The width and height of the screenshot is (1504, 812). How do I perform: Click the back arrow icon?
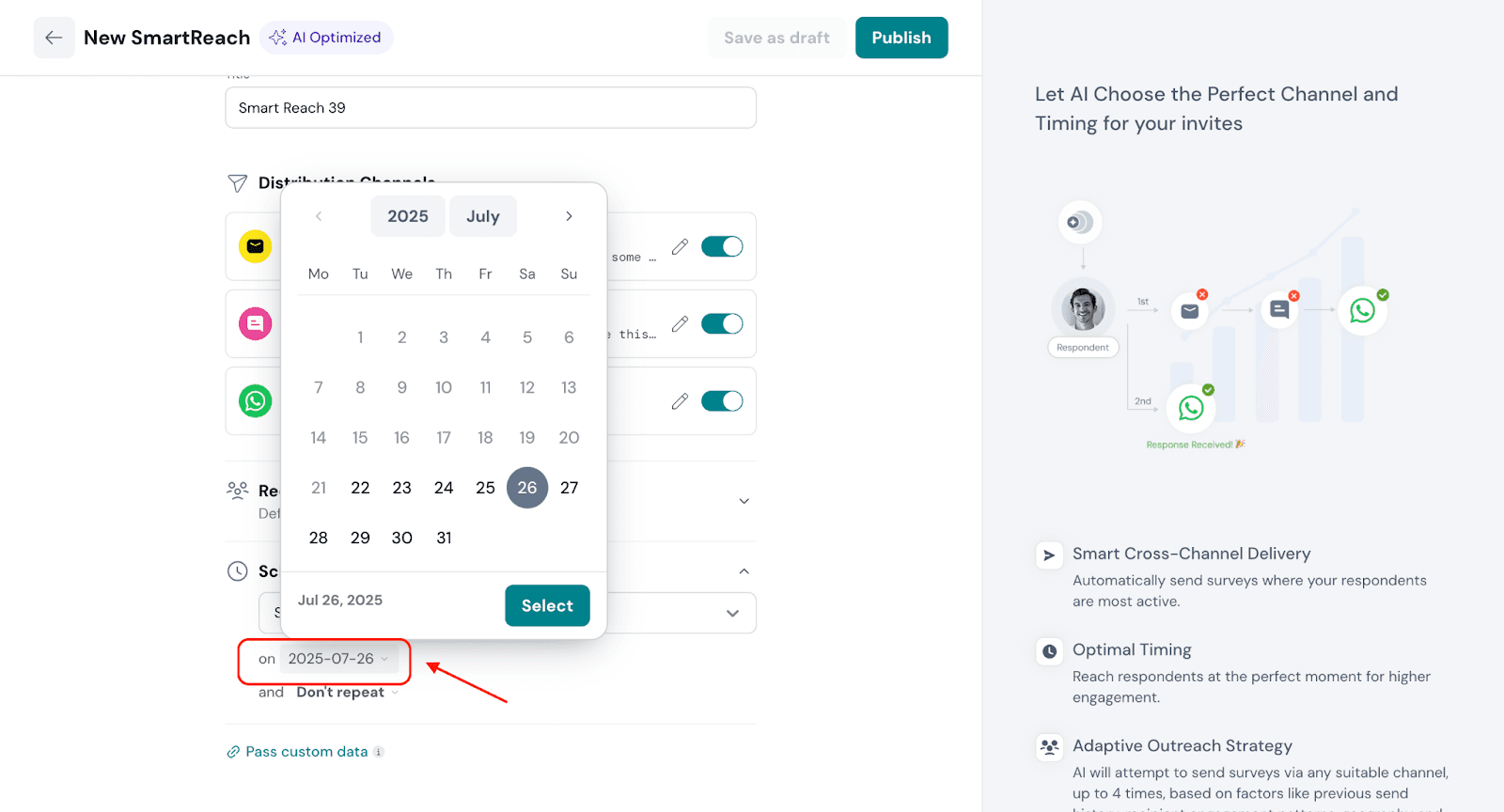pos(54,38)
